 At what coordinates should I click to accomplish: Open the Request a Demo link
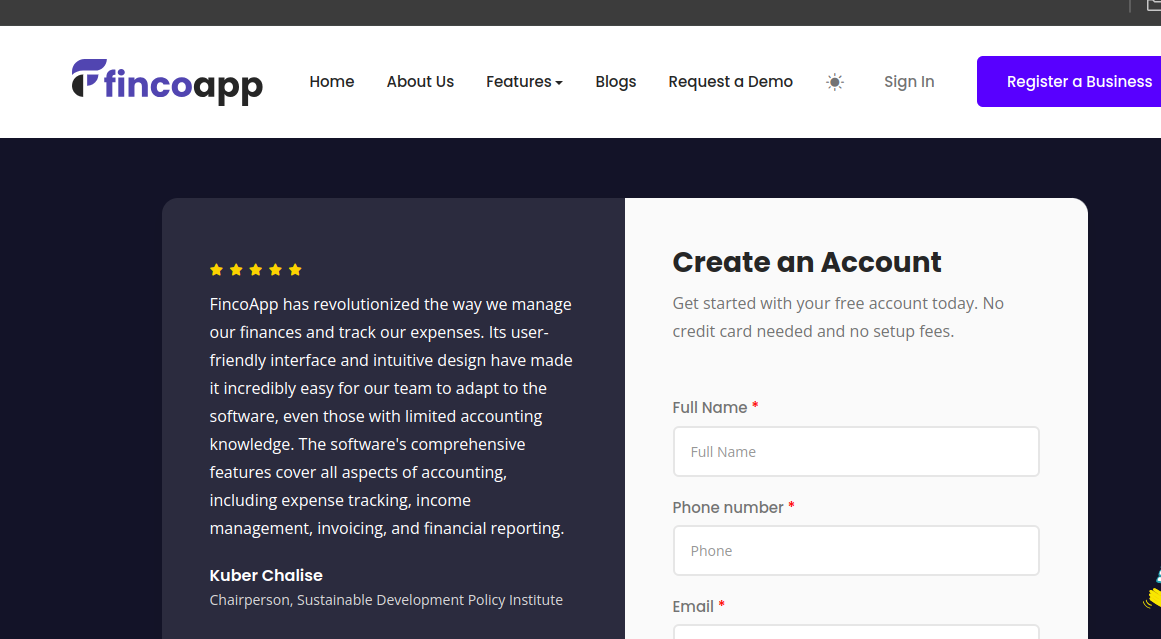[x=730, y=82]
